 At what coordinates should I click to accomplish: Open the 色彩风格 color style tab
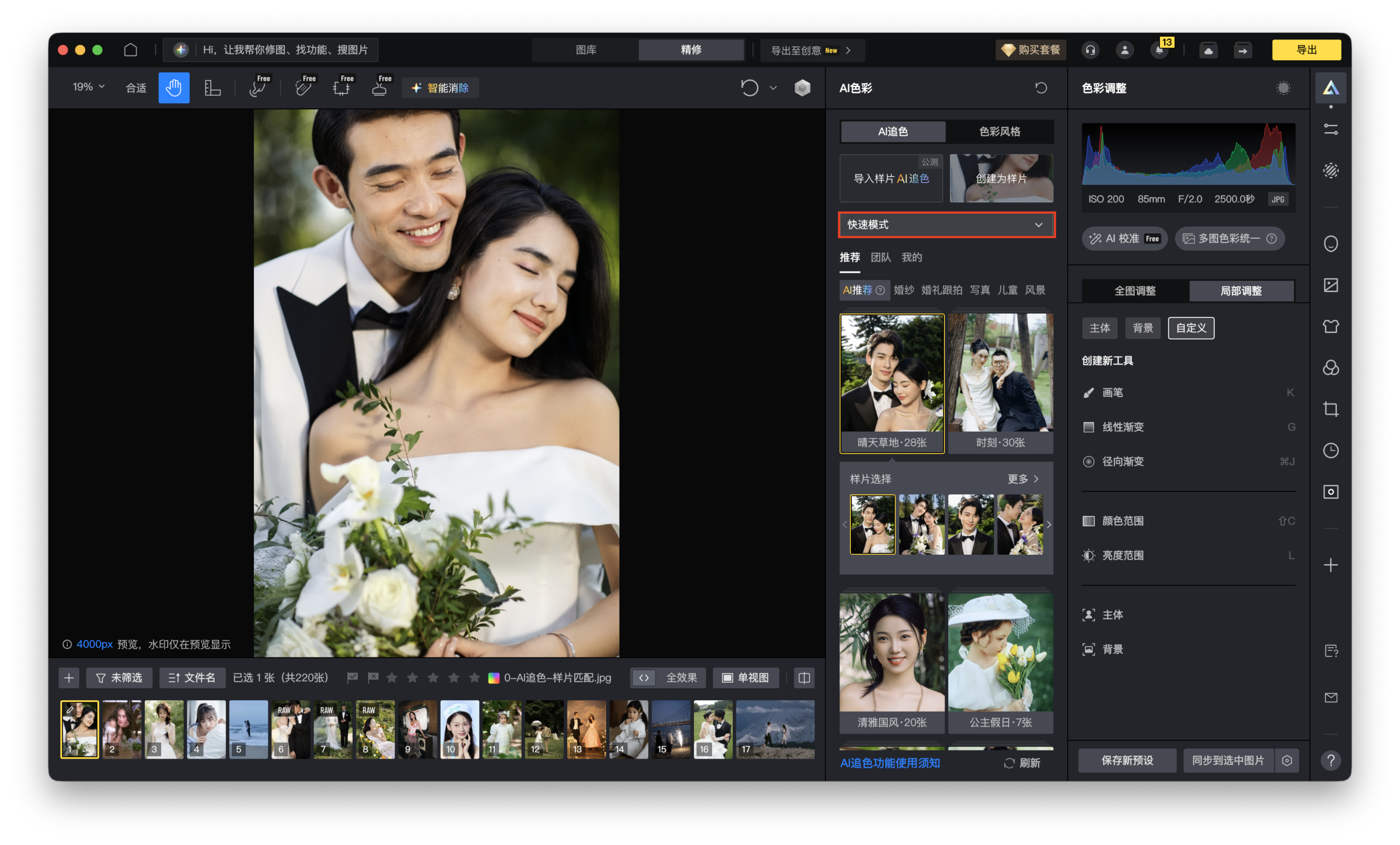tap(1000, 132)
